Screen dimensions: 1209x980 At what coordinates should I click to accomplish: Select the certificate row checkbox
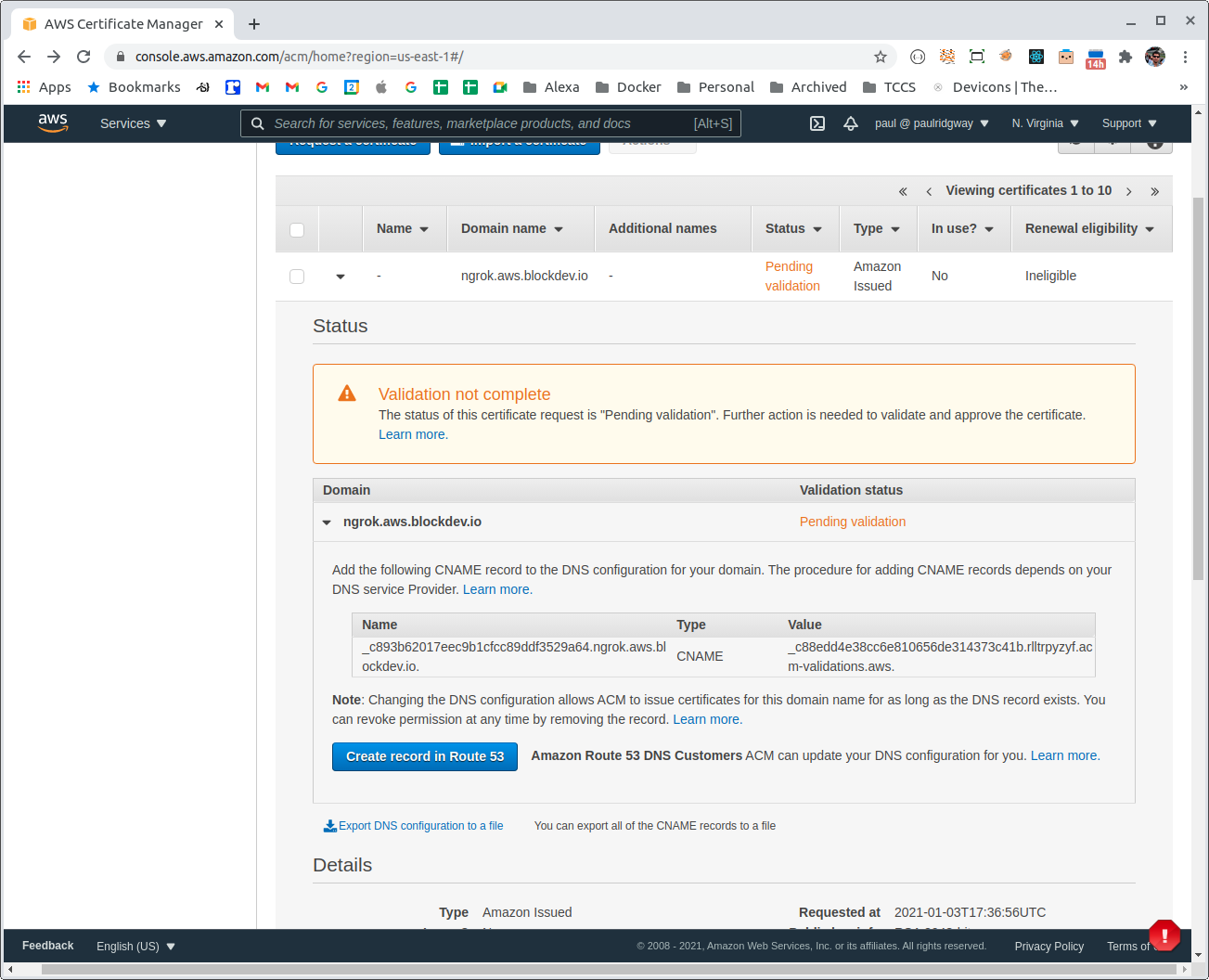coord(296,276)
